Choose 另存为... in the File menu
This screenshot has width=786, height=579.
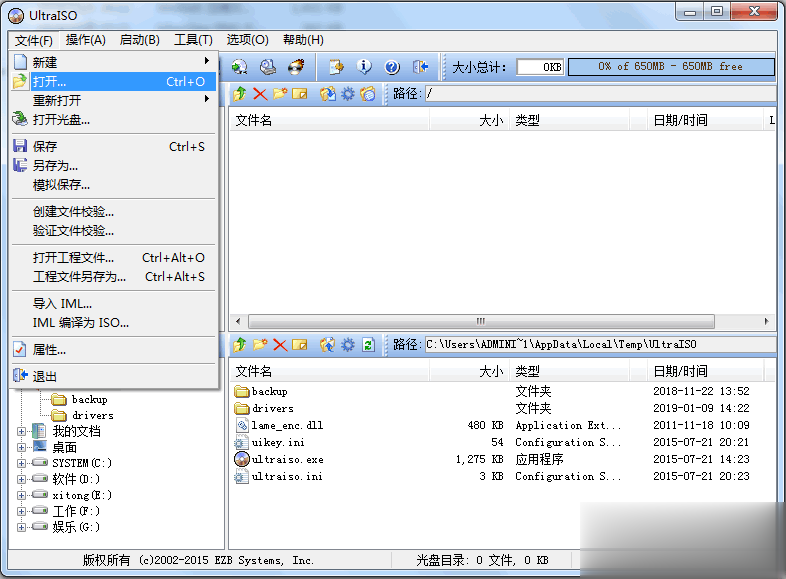[x=55, y=166]
